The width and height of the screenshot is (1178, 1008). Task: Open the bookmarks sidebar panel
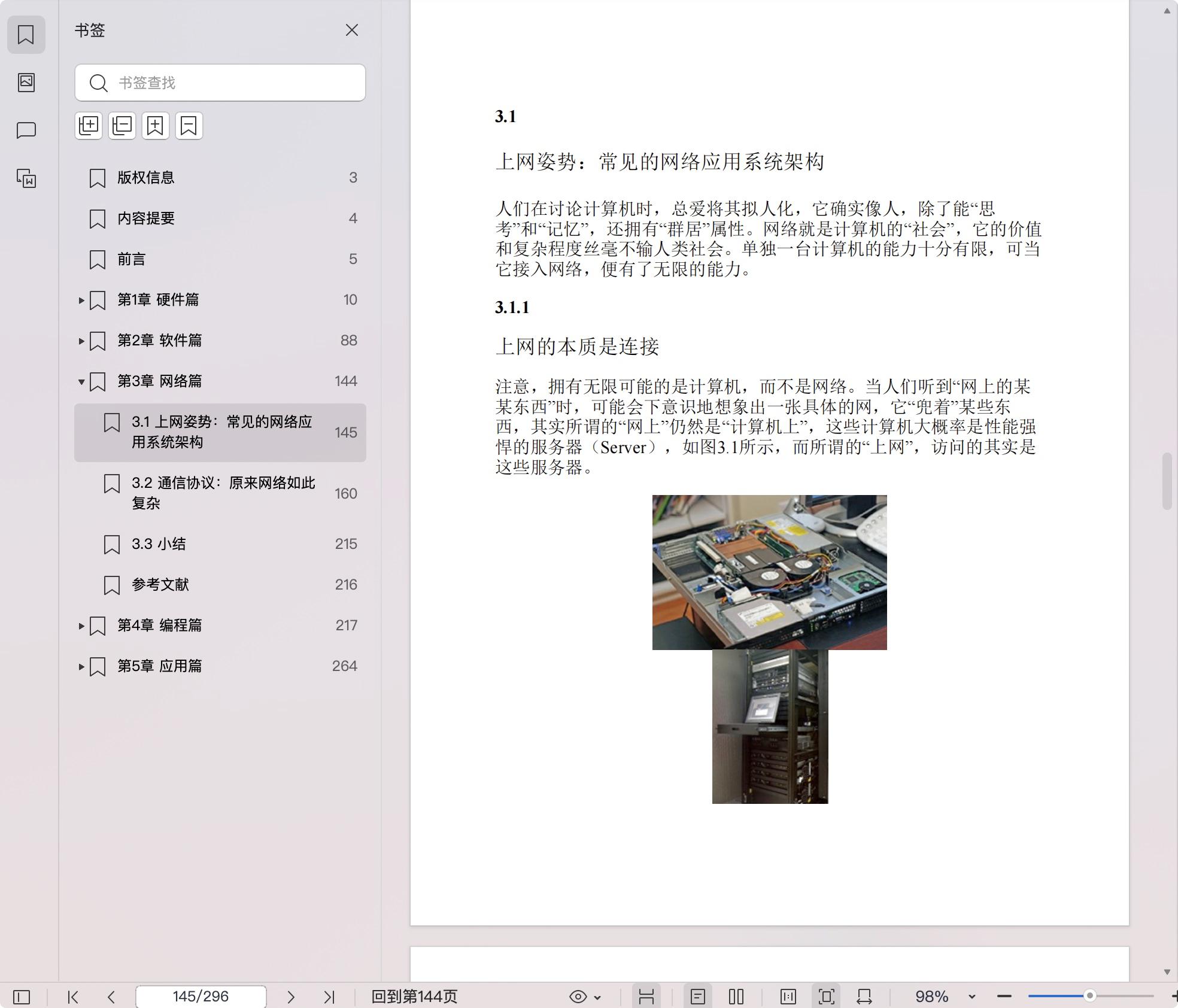[26, 35]
